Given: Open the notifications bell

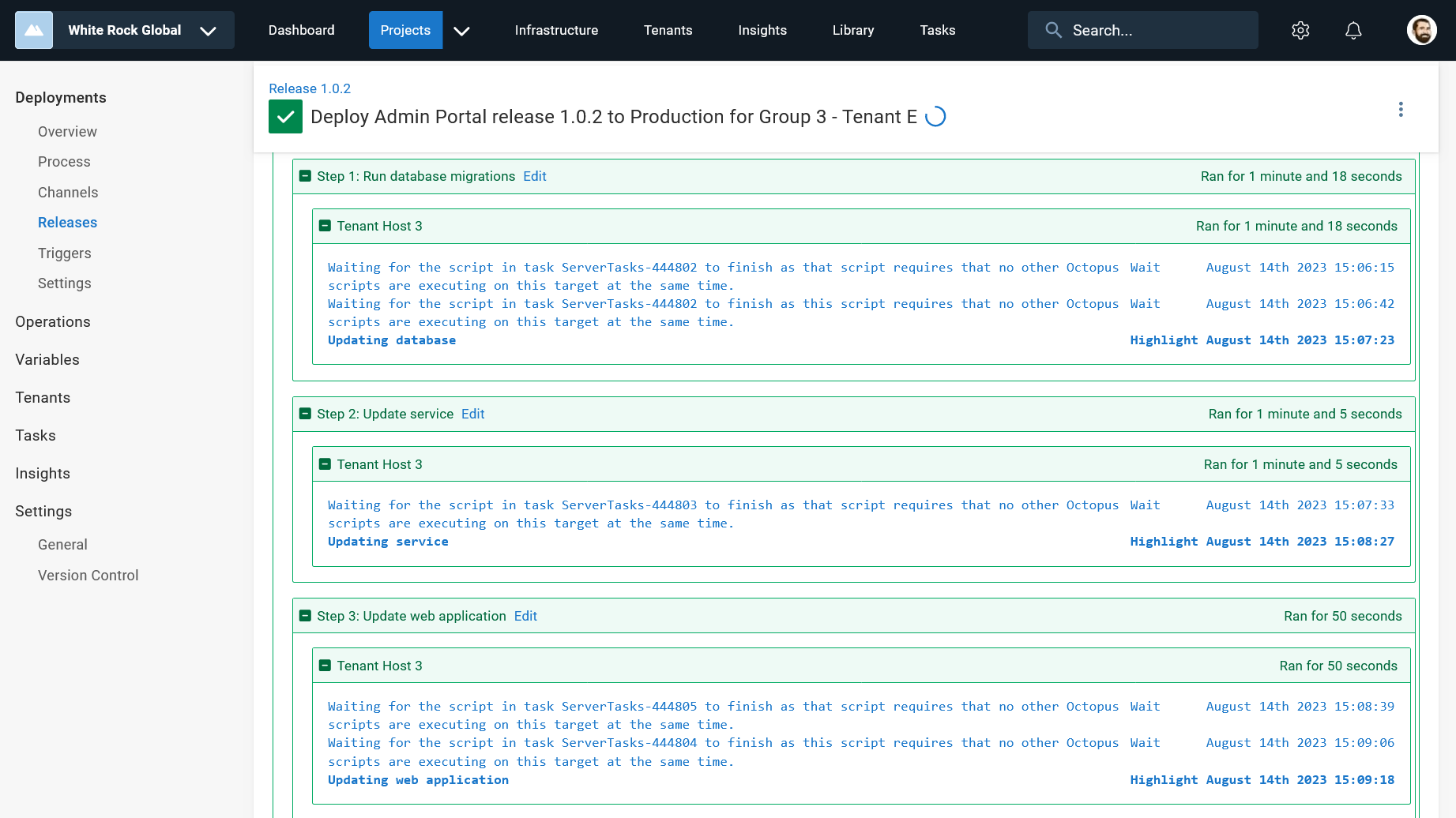Looking at the screenshot, I should tap(1353, 30).
